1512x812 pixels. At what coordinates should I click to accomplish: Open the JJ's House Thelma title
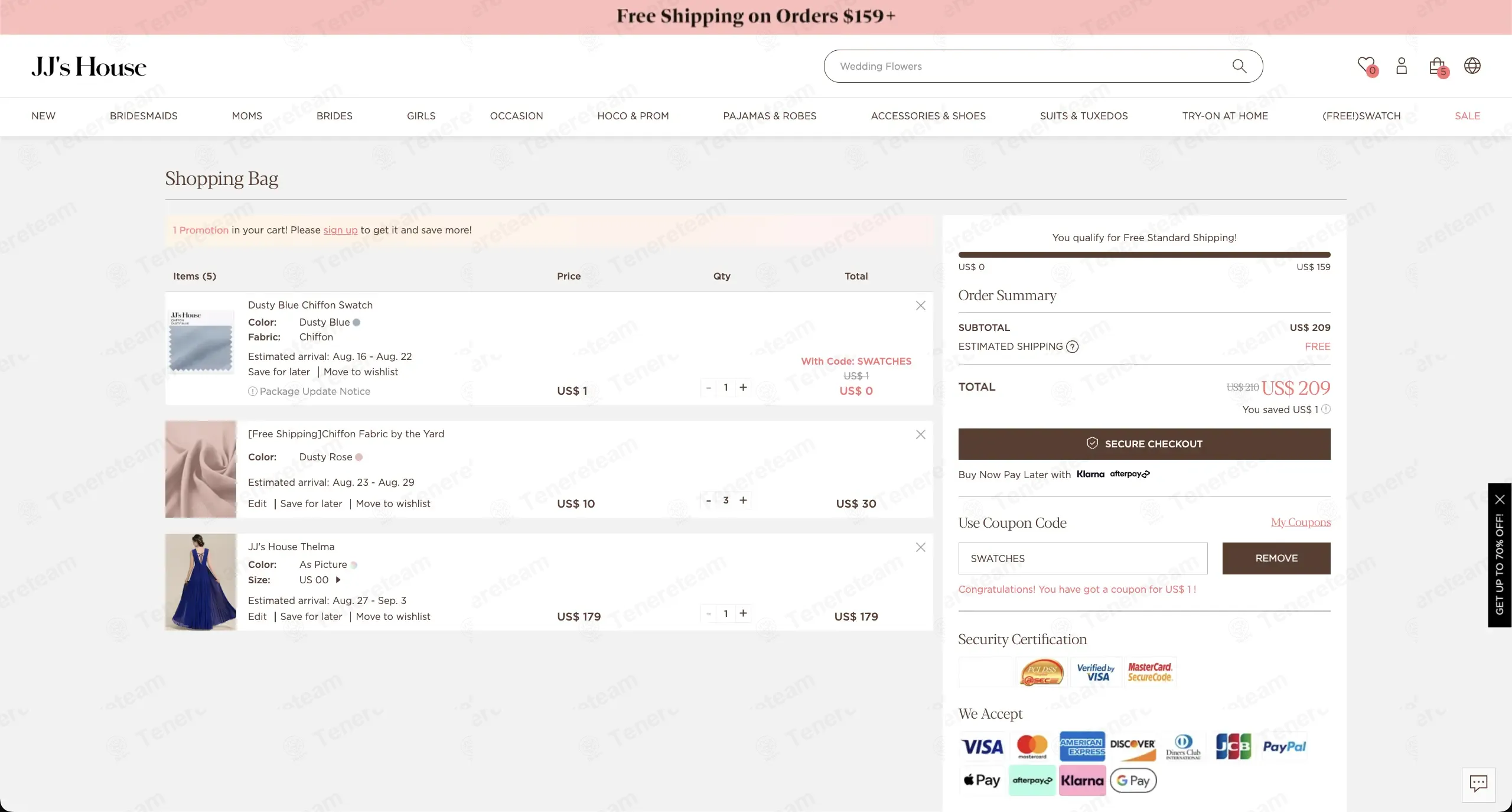[291, 547]
